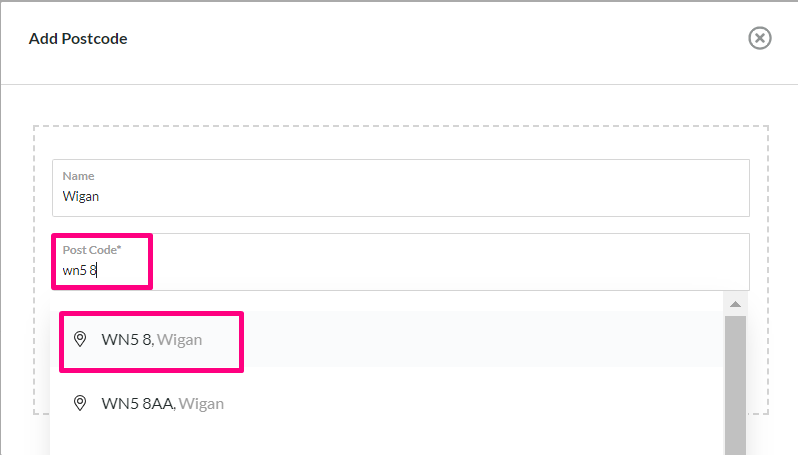Click the Name field label

click(78, 176)
